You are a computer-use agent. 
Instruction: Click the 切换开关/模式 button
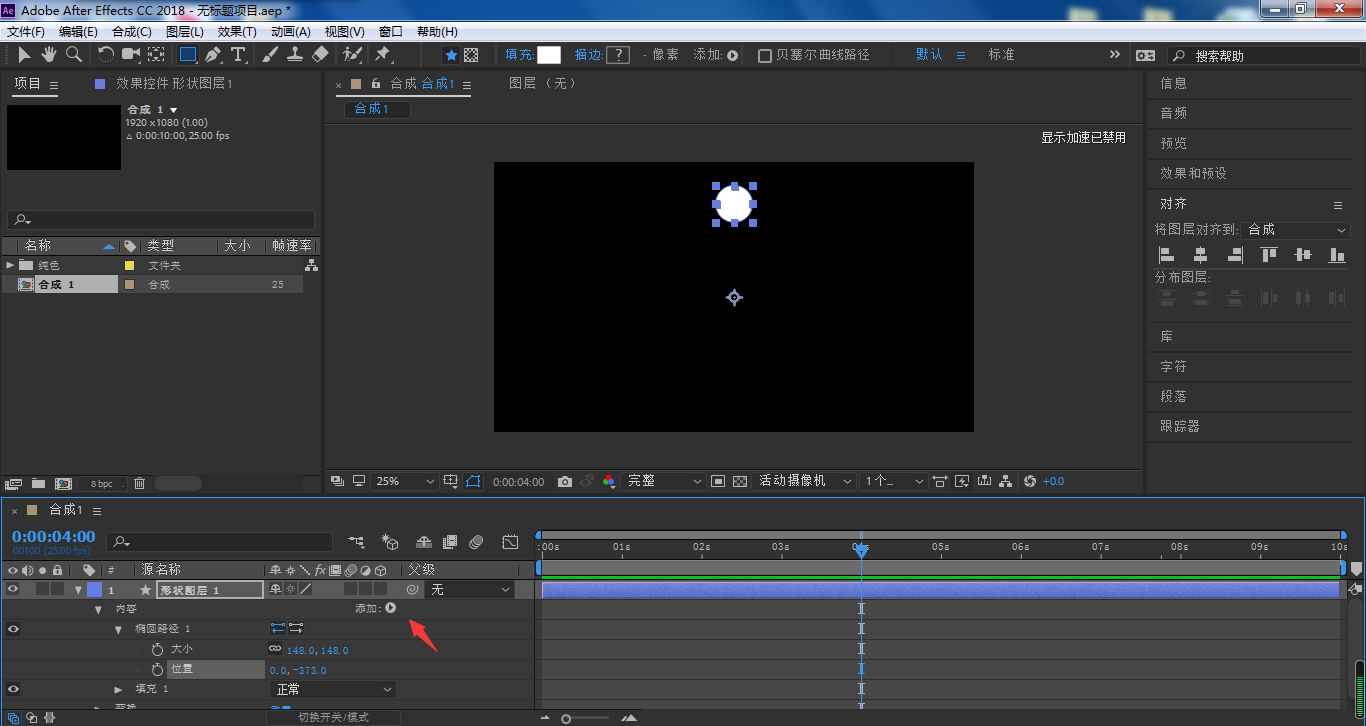click(333, 717)
